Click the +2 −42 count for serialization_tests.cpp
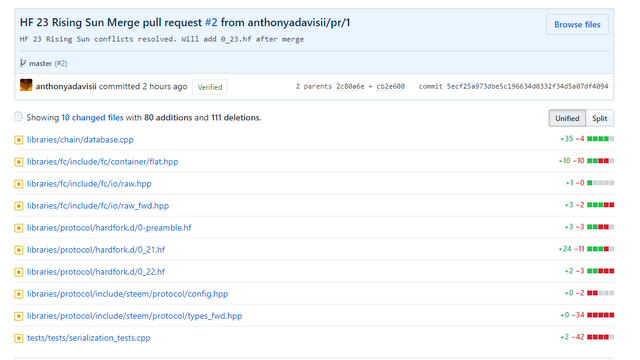640x360 pixels. pos(572,337)
